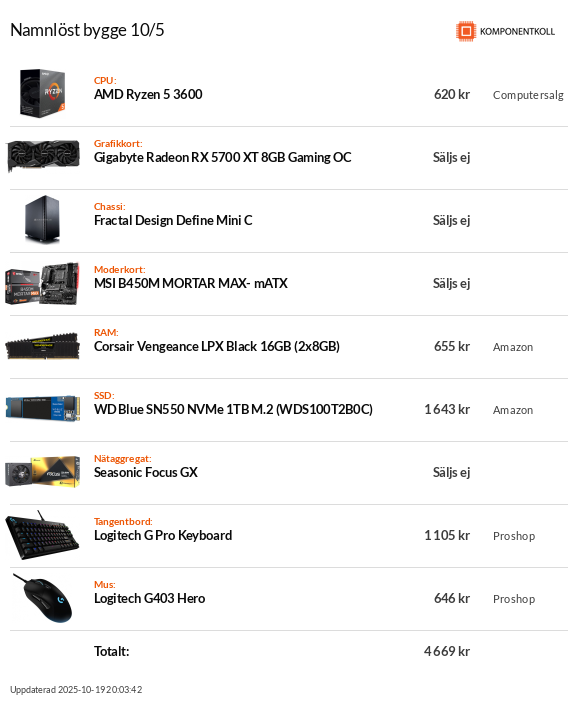Click the Gigabyte RX 5700 XT graphics card image
The height and width of the screenshot is (703, 577).
tap(43, 156)
